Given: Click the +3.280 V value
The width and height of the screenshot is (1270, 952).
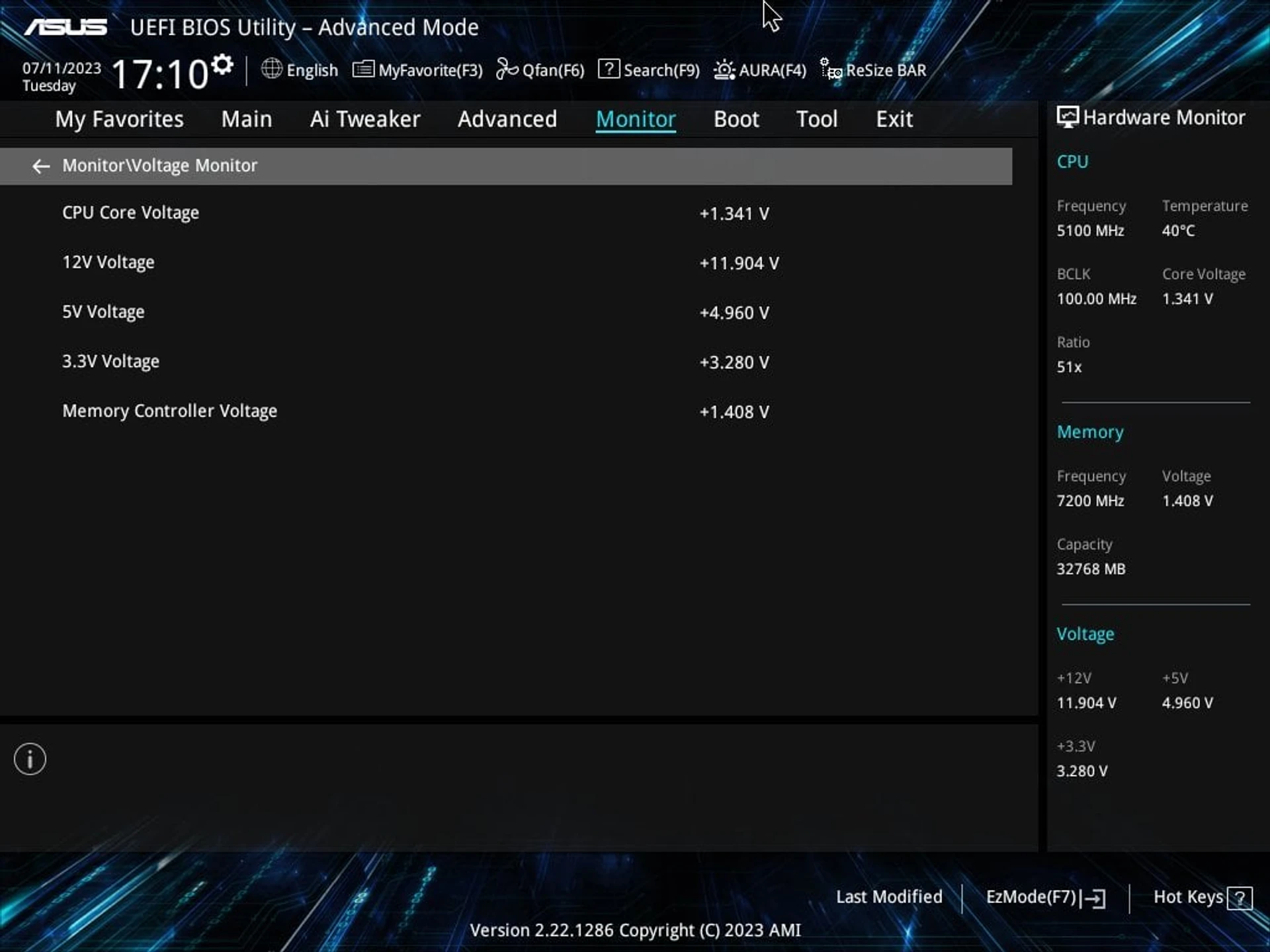Looking at the screenshot, I should [x=734, y=363].
